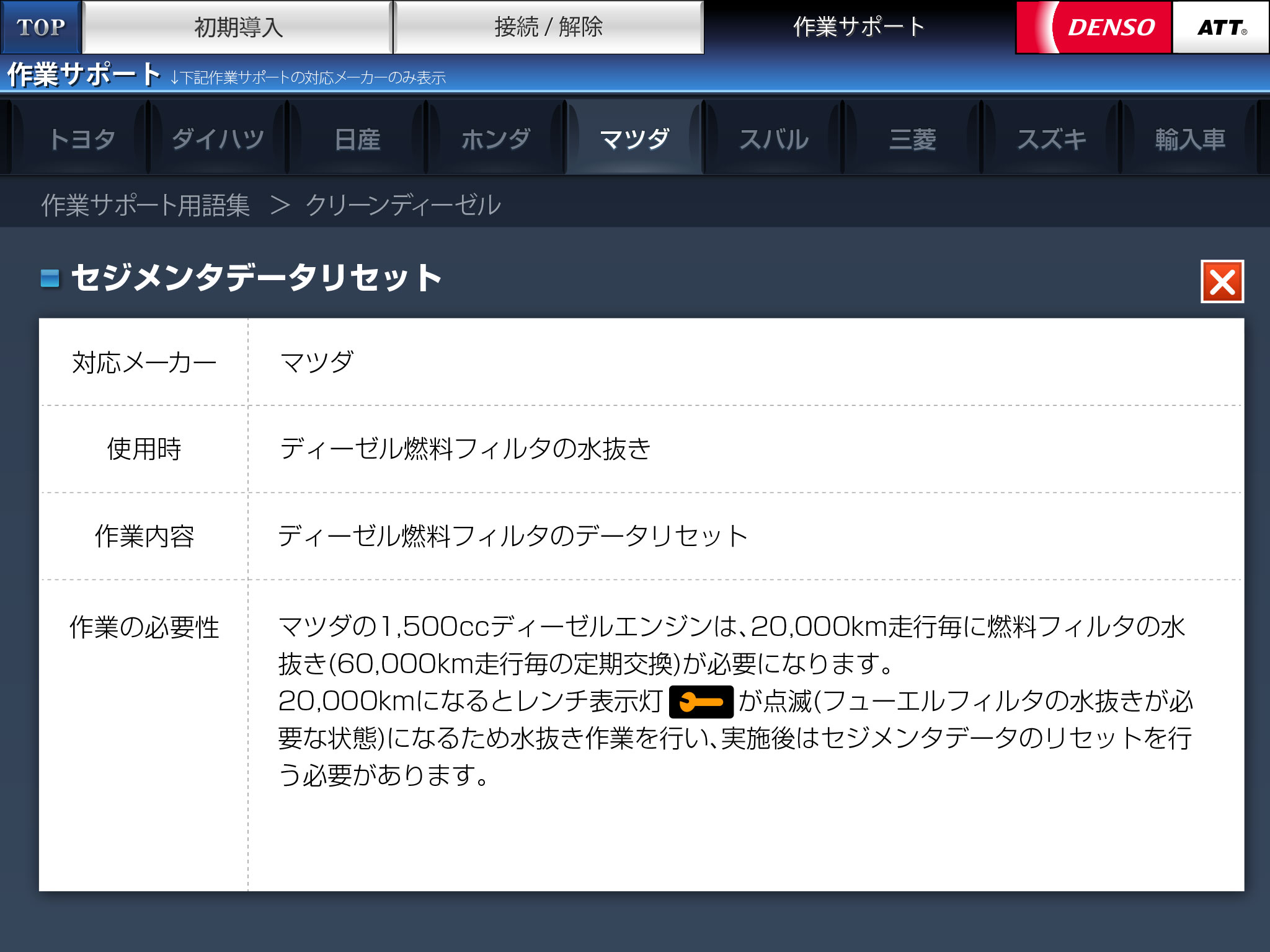
Task: Choose the 三菱 maker tab
Action: pyautogui.click(x=912, y=139)
